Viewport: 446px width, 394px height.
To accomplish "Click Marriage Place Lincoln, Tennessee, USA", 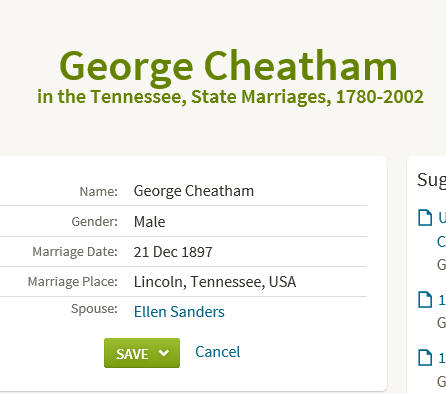I will click(215, 282).
